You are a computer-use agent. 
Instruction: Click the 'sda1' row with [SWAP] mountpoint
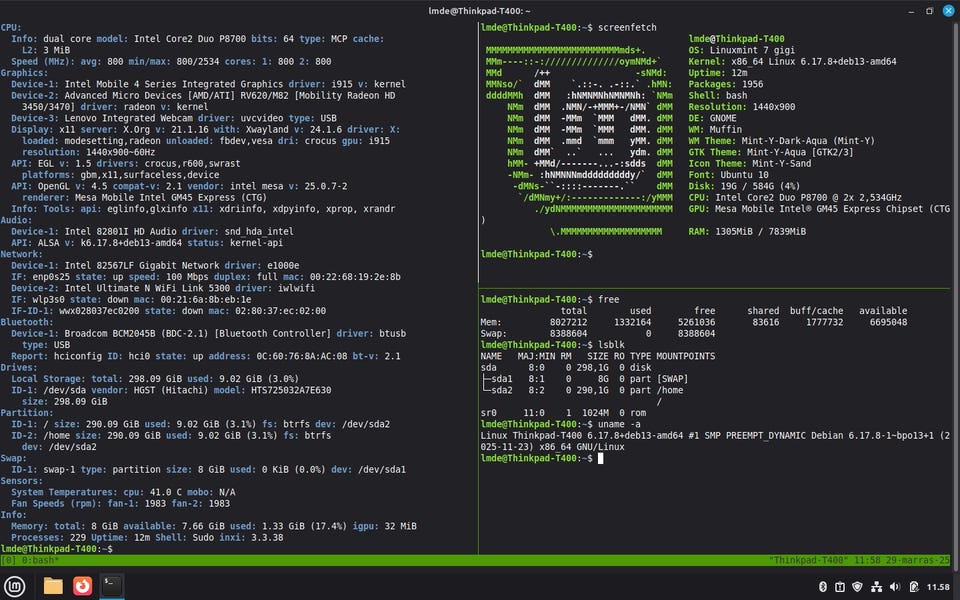pos(585,379)
